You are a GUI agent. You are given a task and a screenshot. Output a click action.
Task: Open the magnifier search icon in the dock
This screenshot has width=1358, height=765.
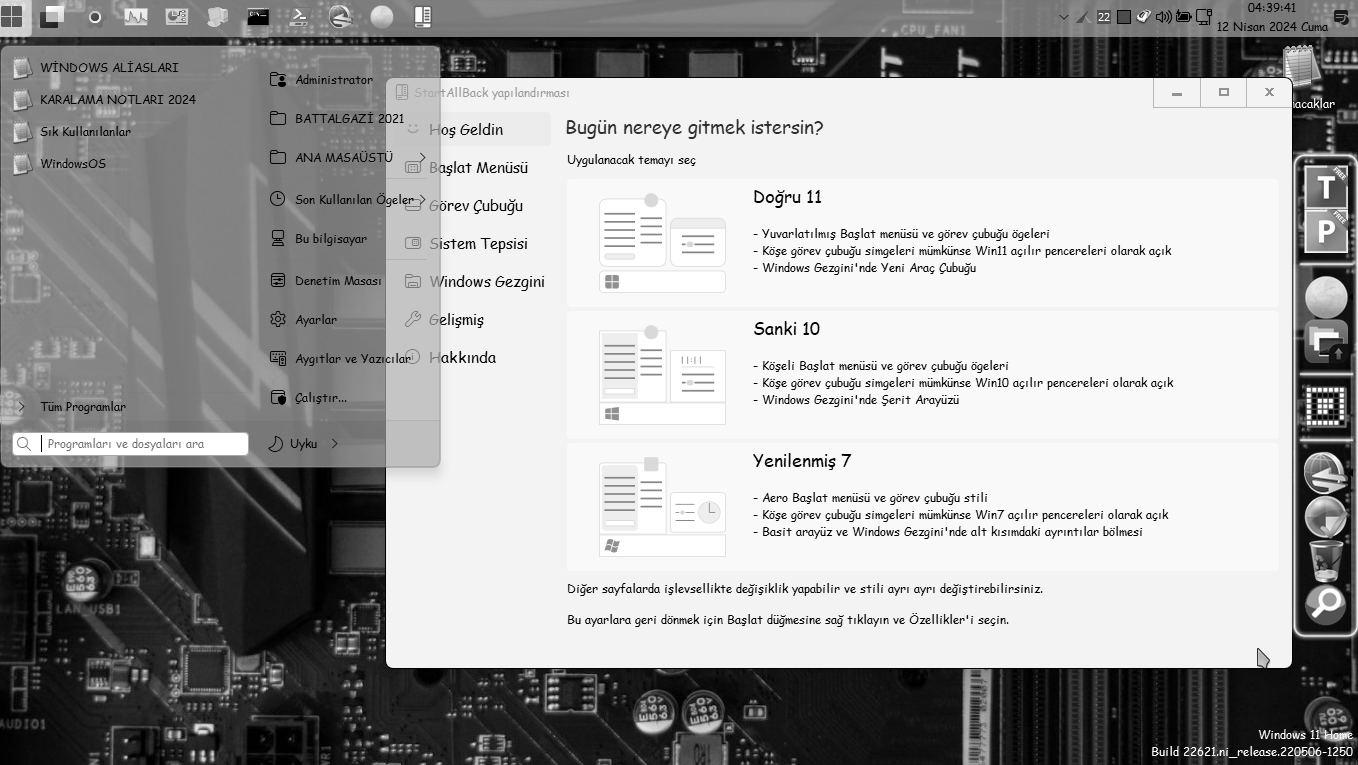click(x=1326, y=605)
